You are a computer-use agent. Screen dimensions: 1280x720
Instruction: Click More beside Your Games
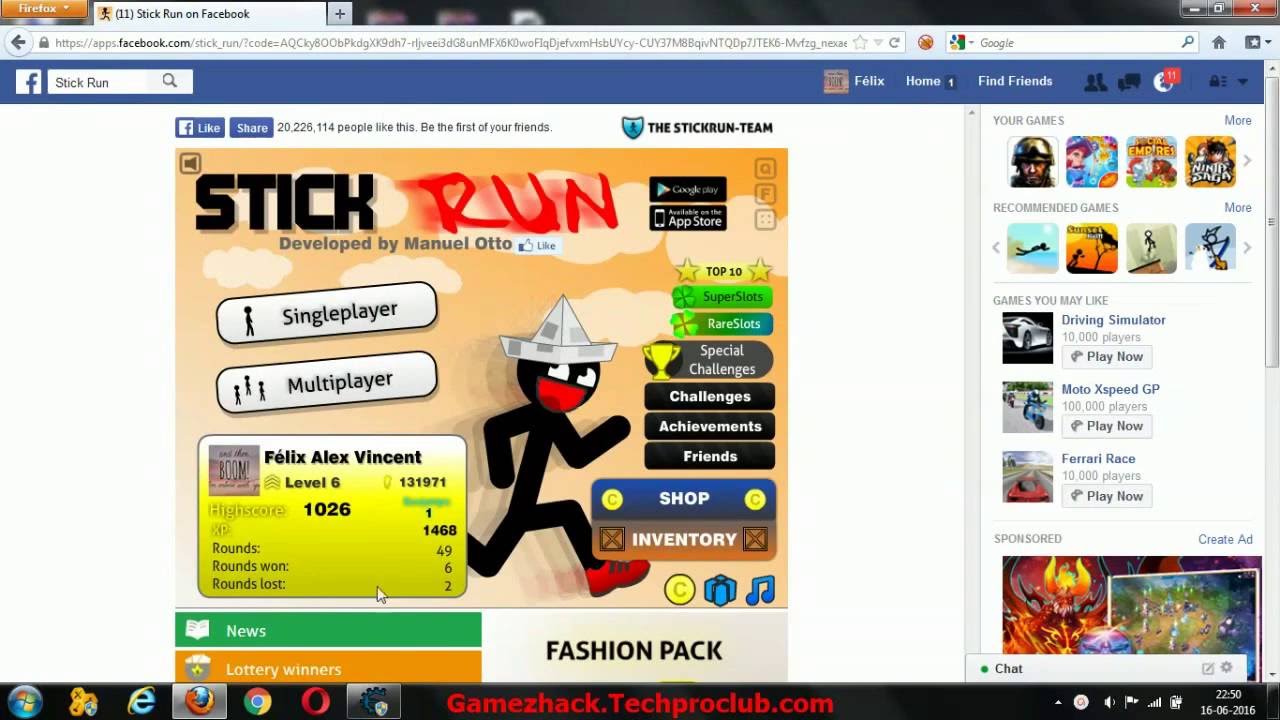[1238, 120]
